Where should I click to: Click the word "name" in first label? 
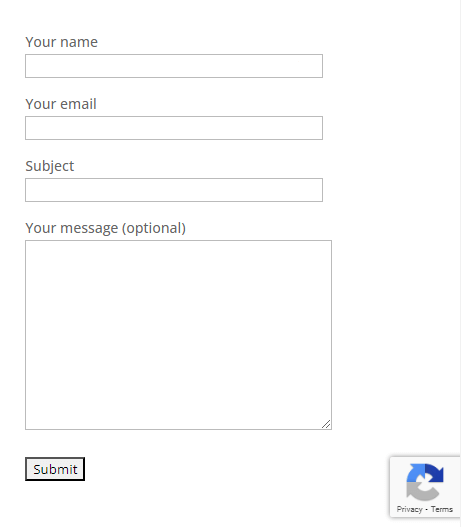(79, 42)
